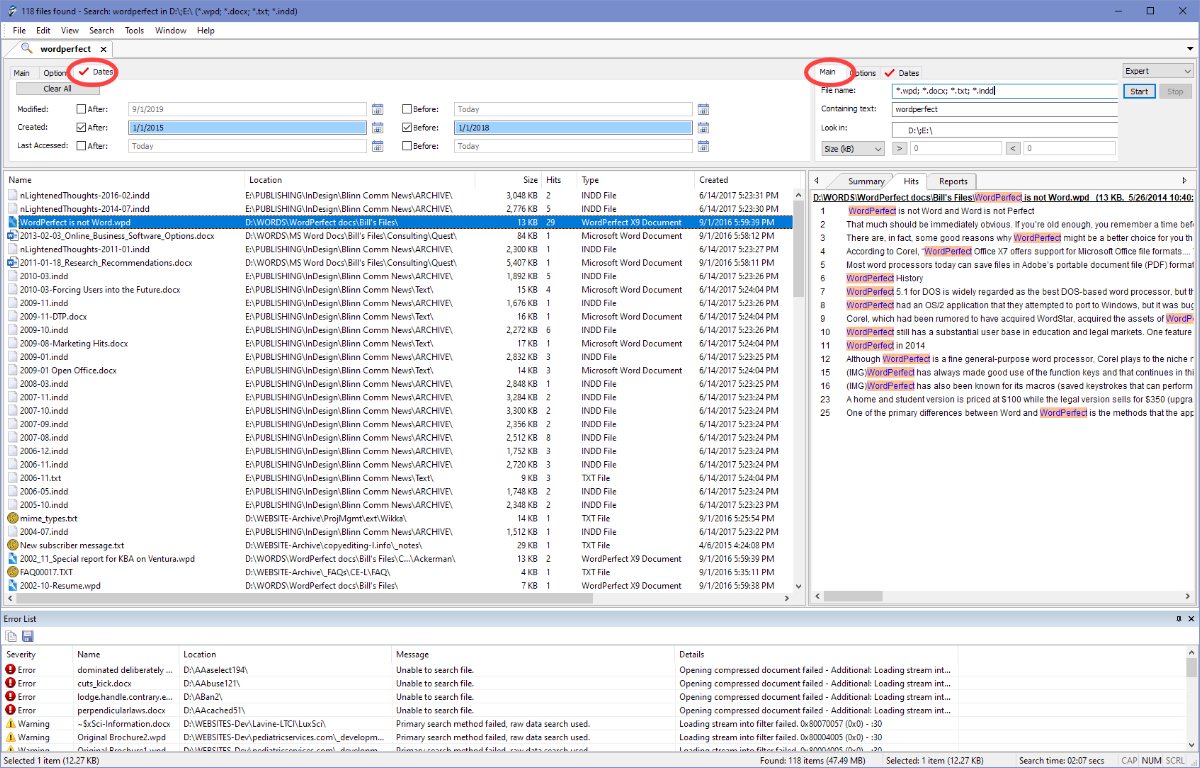Viewport: 1200px width, 768px height.
Task: Switch to the Summary tab
Action: pyautogui.click(x=866, y=181)
